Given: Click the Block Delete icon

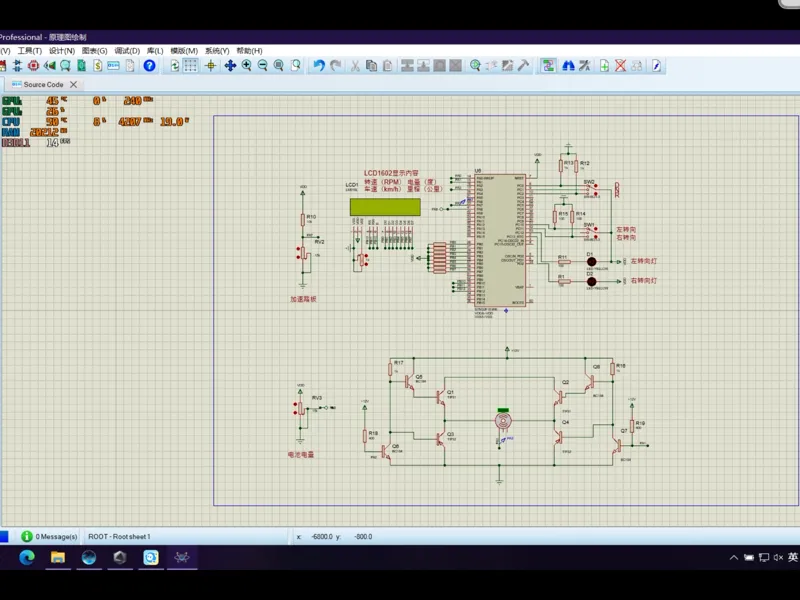Looking at the screenshot, I should pos(456,65).
